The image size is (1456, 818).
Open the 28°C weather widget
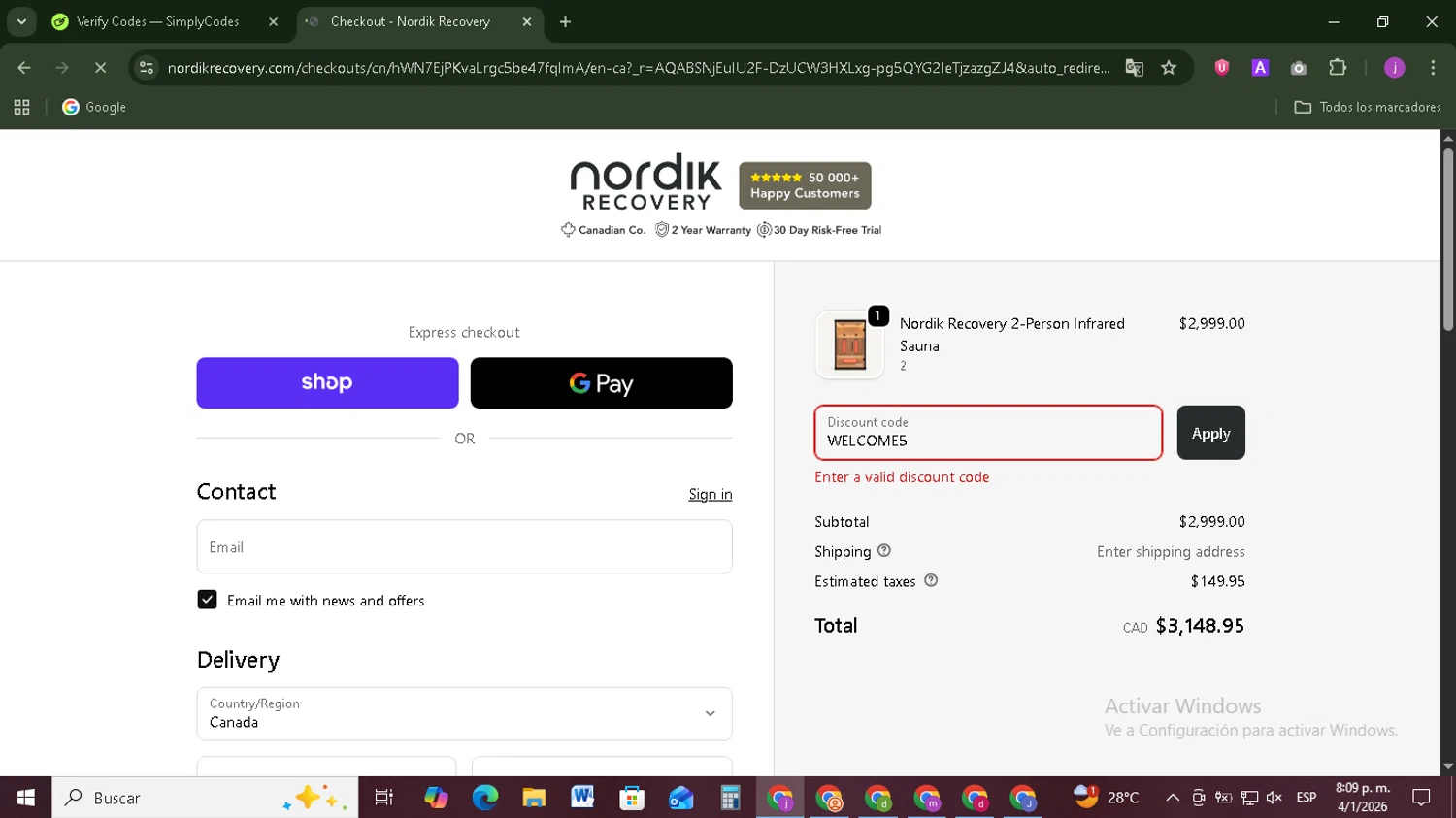(1107, 797)
